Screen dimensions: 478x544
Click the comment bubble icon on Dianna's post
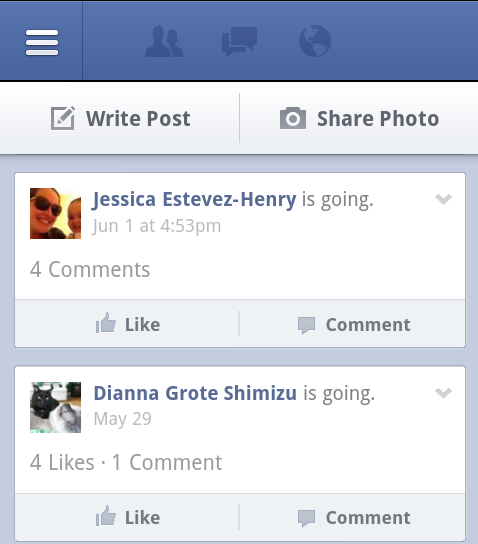(306, 519)
